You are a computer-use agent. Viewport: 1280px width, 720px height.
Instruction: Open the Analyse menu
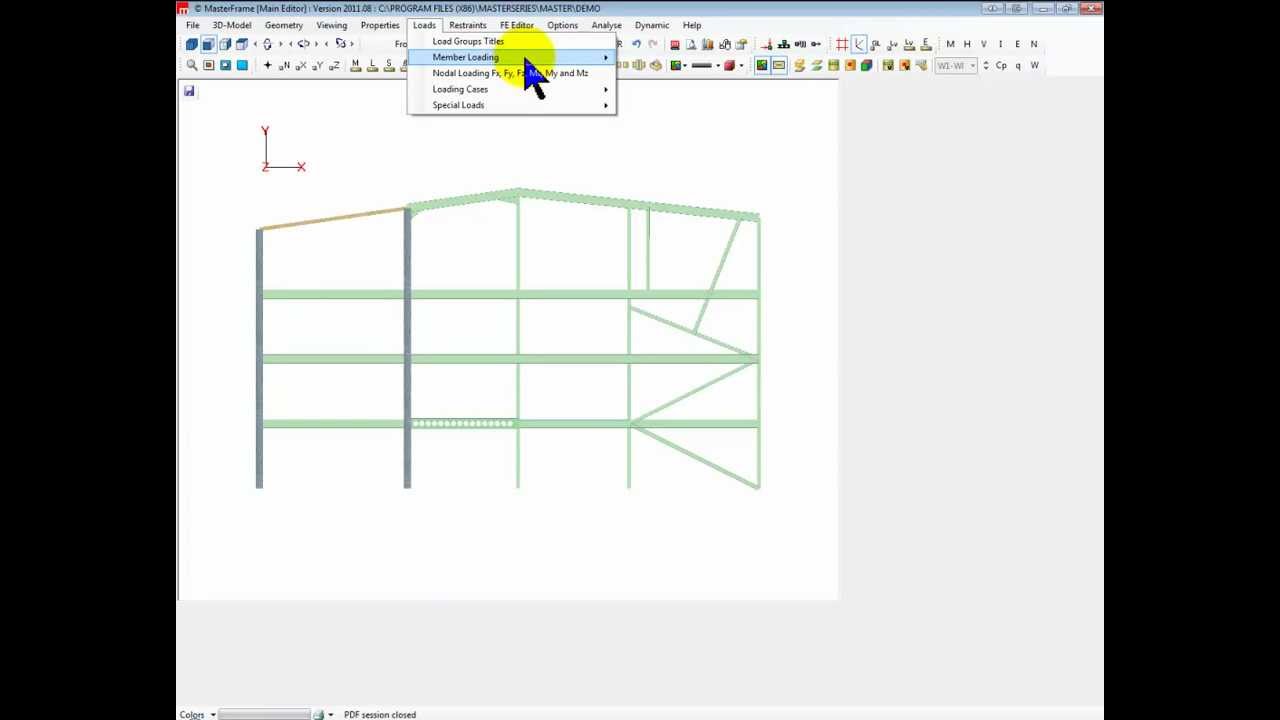pos(606,25)
